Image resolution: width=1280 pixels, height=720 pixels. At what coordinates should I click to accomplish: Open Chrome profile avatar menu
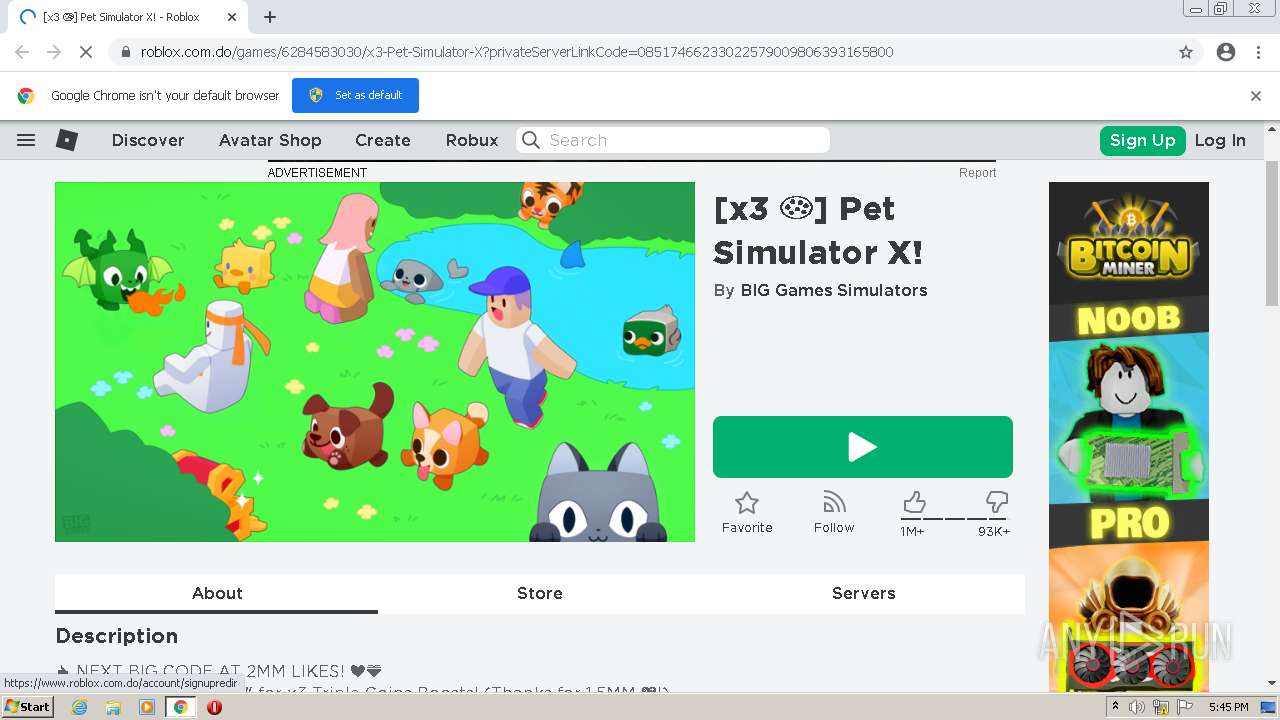1226,52
